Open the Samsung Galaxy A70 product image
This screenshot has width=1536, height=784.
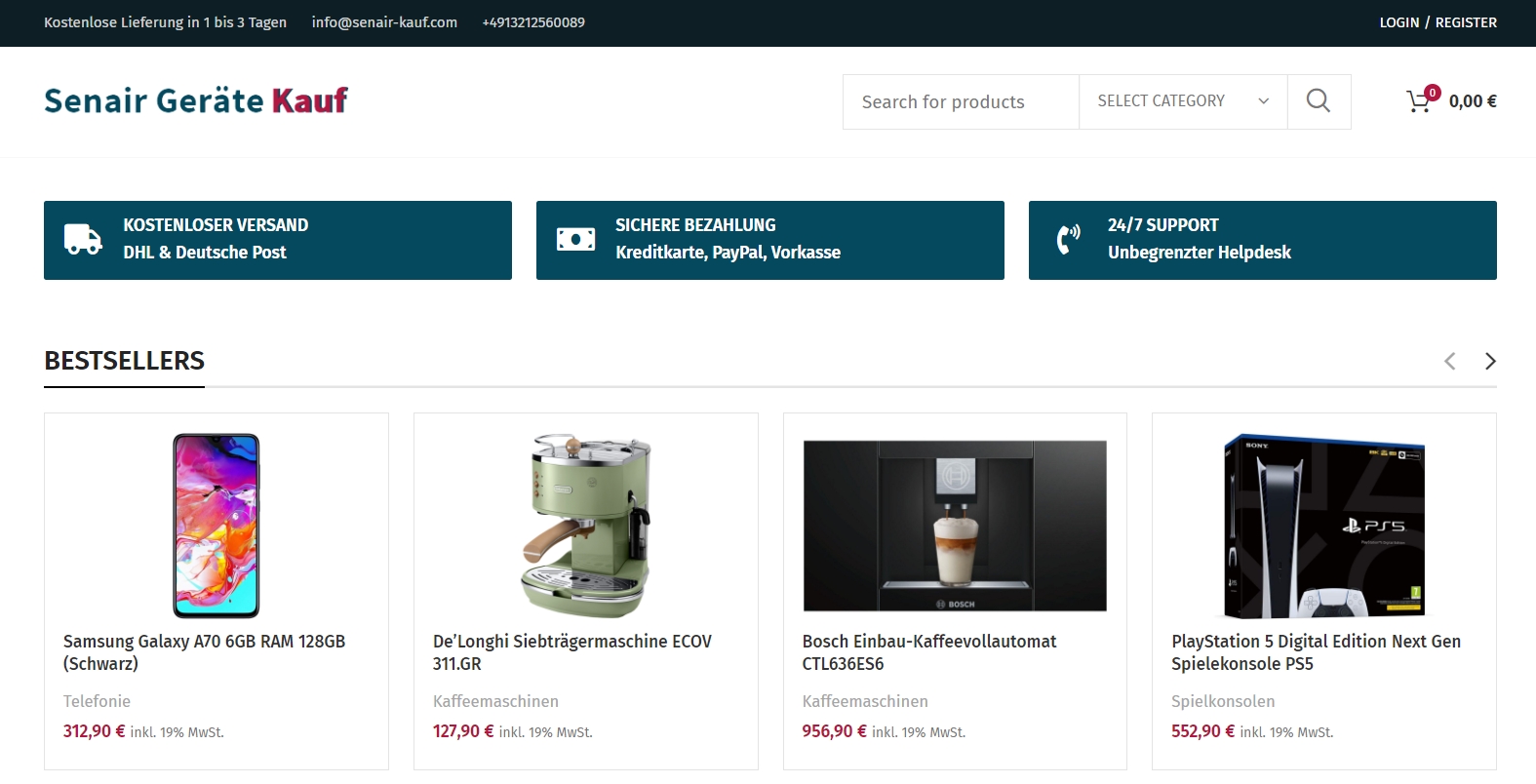tap(217, 526)
